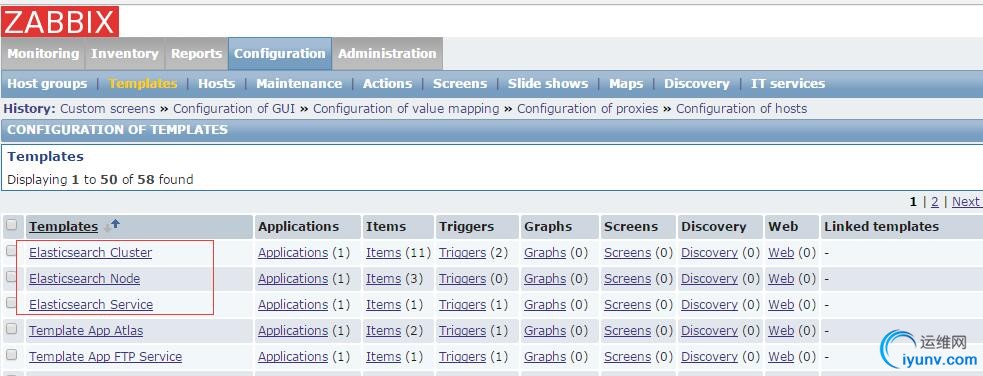This screenshot has height=376, width=983.
Task: Open Template App FTP Service link
Action: pyautogui.click(x=105, y=357)
